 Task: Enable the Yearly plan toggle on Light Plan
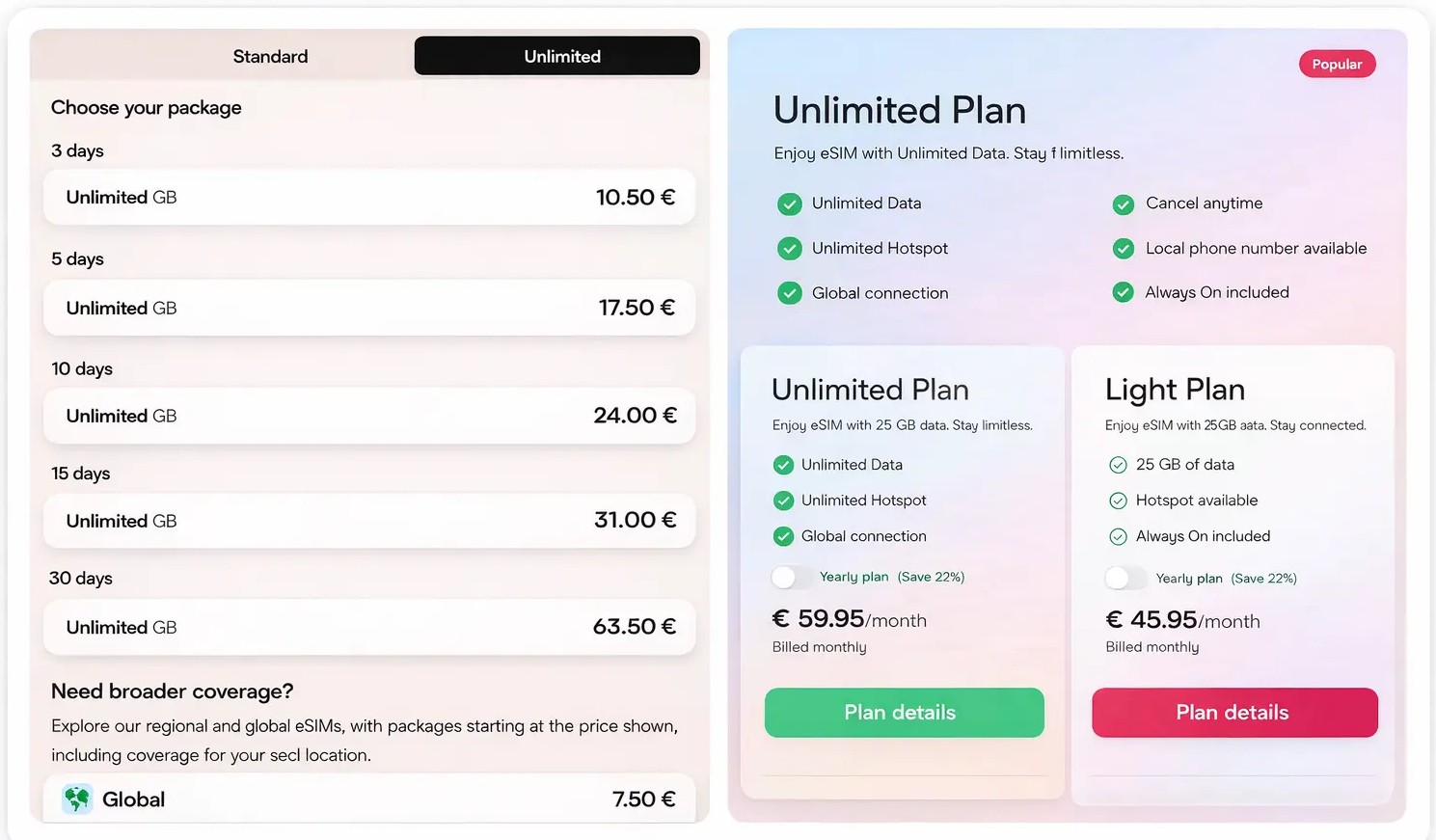pyautogui.click(x=1126, y=579)
